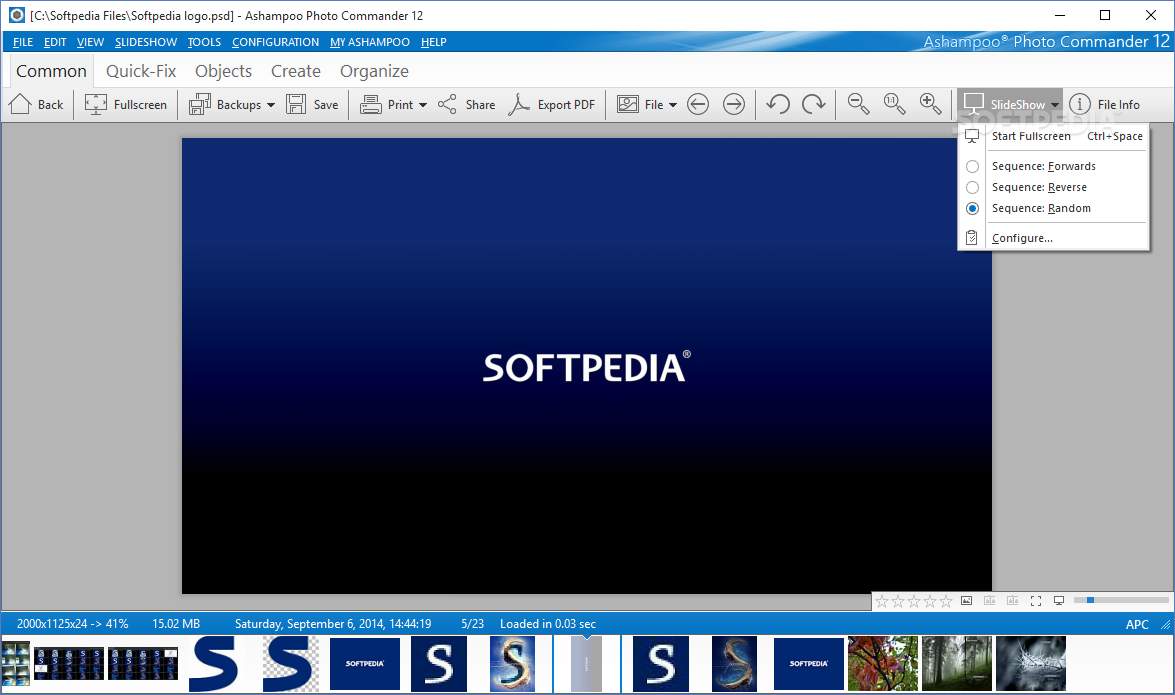Open the CONFIGURATION menu
The height and width of the screenshot is (695, 1175).
[276, 42]
